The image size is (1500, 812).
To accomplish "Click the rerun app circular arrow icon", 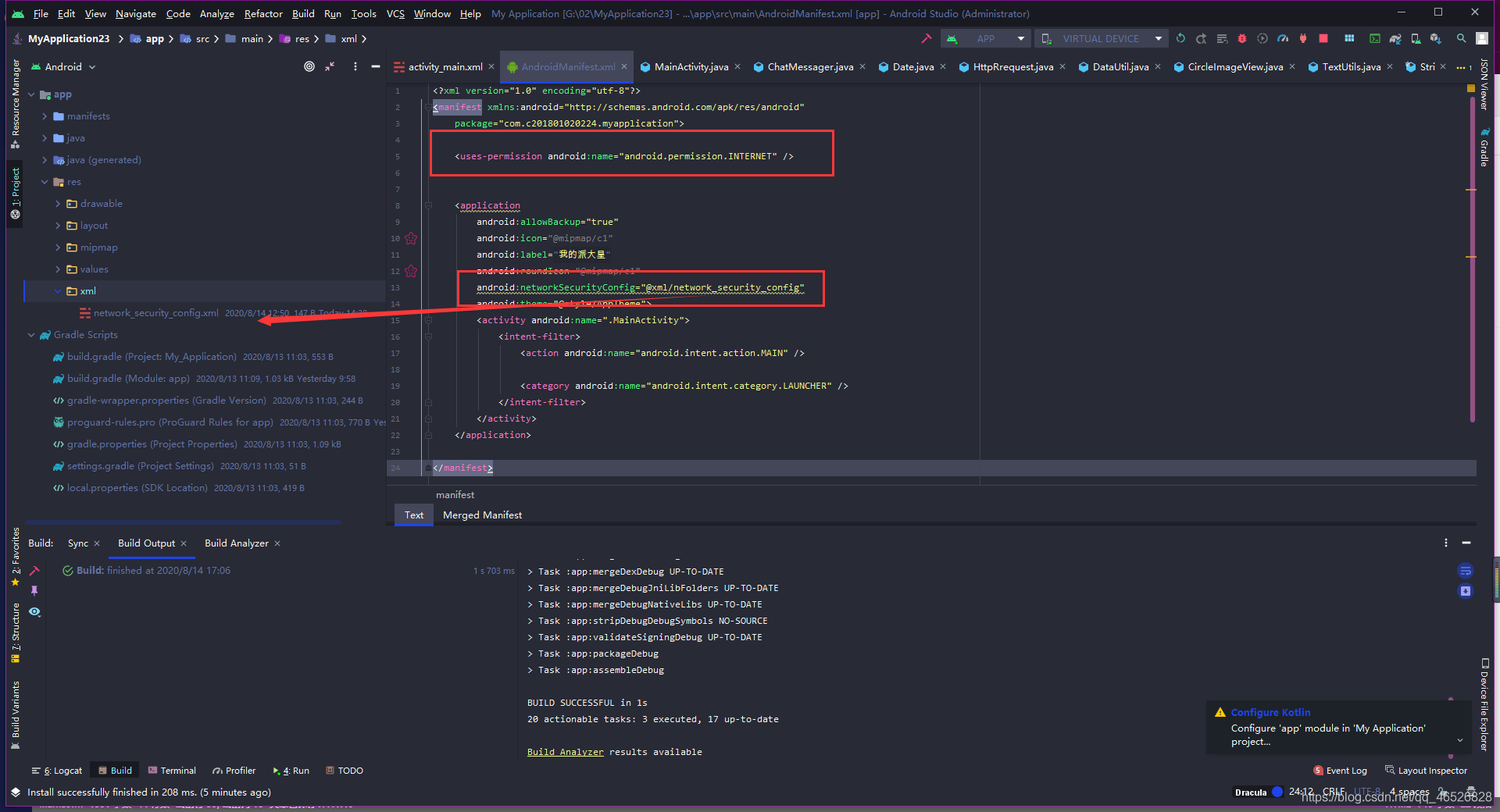I will tap(1181, 38).
